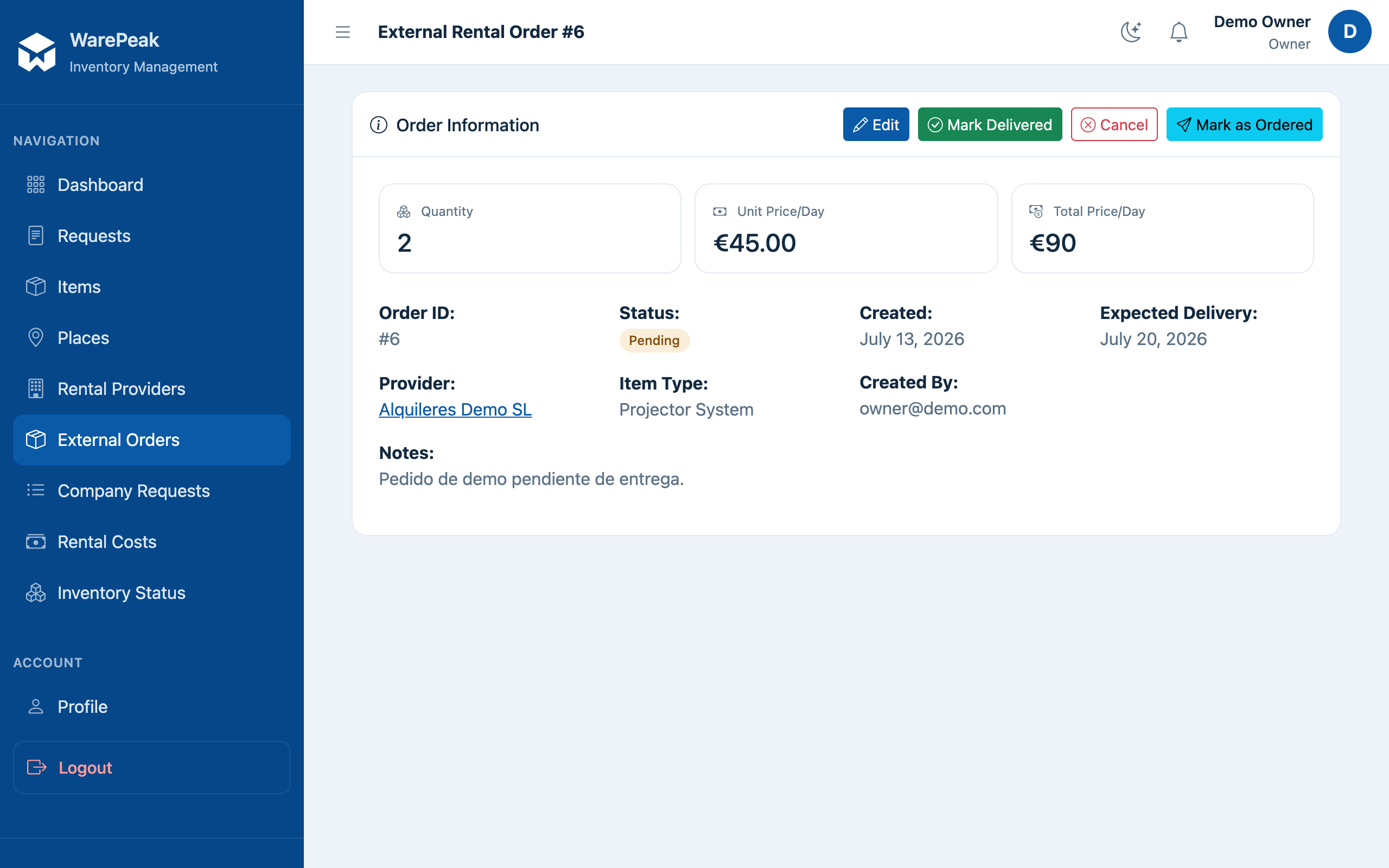1389x868 pixels.
Task: Open the notifications bell
Action: 1178,32
